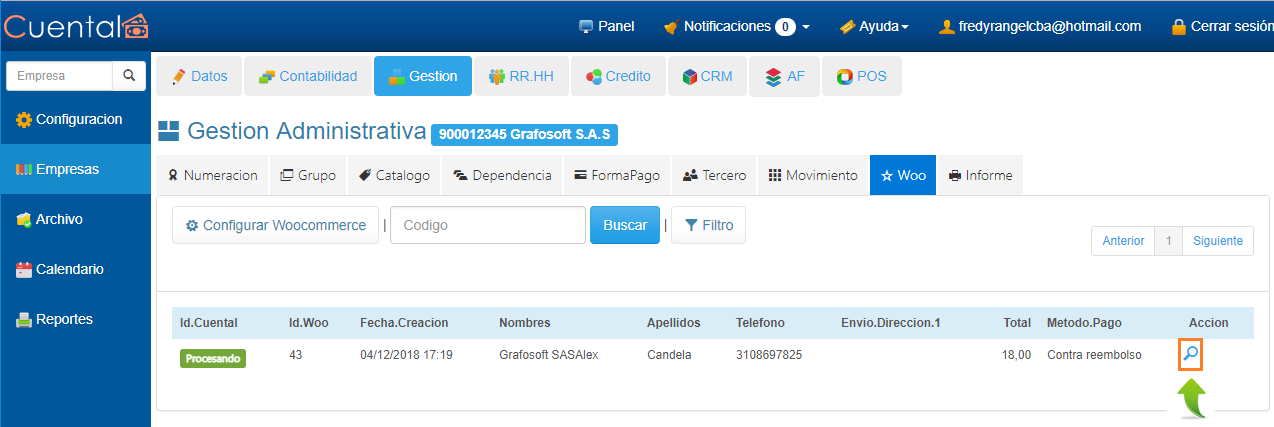Click Cerrar sesión link
1274x427 pixels.
tap(1222, 27)
